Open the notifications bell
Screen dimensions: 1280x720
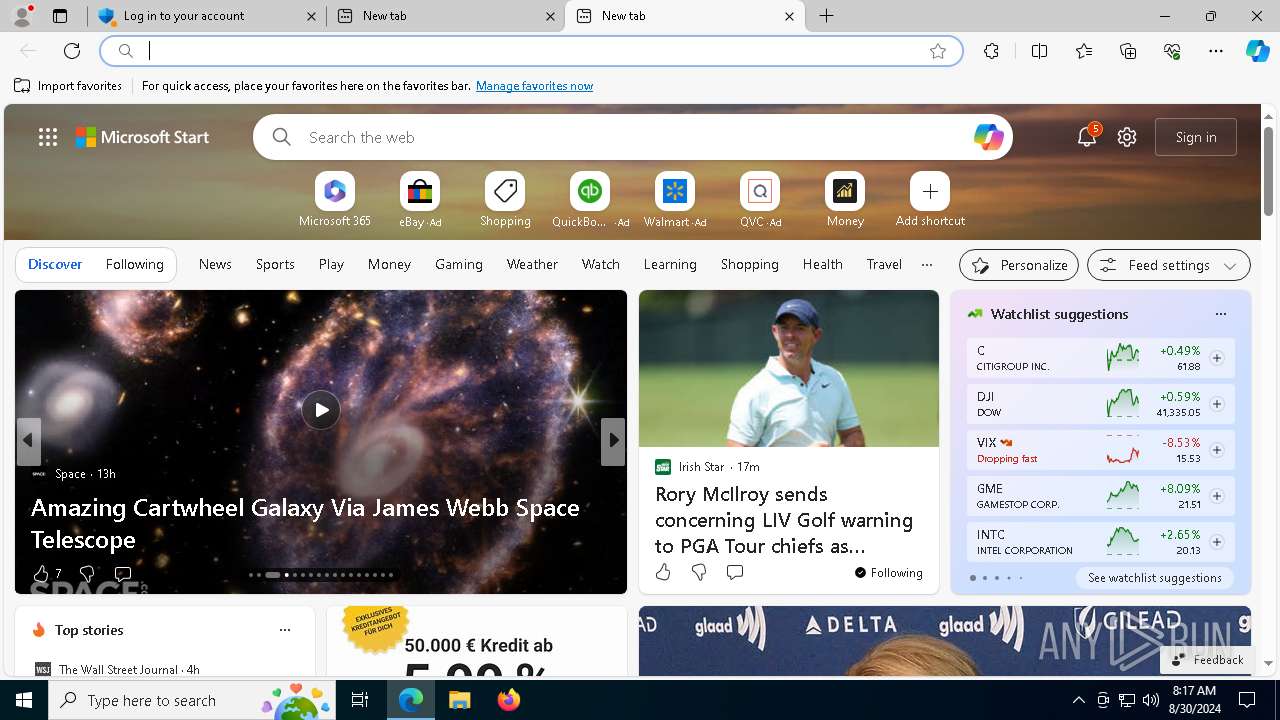coord(1087,137)
